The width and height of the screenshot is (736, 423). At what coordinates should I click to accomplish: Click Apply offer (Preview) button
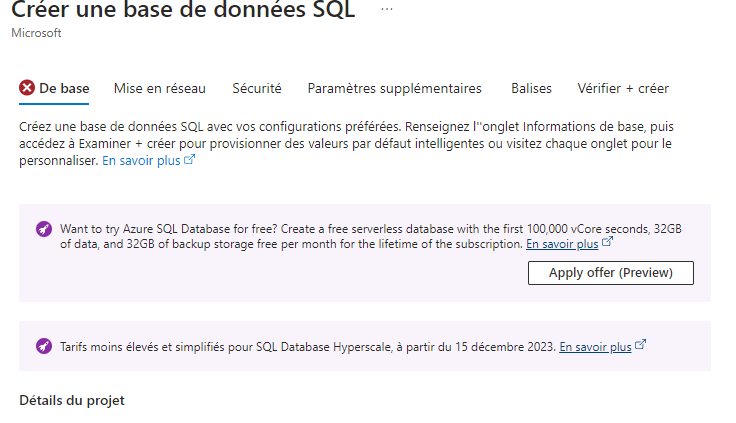point(611,273)
